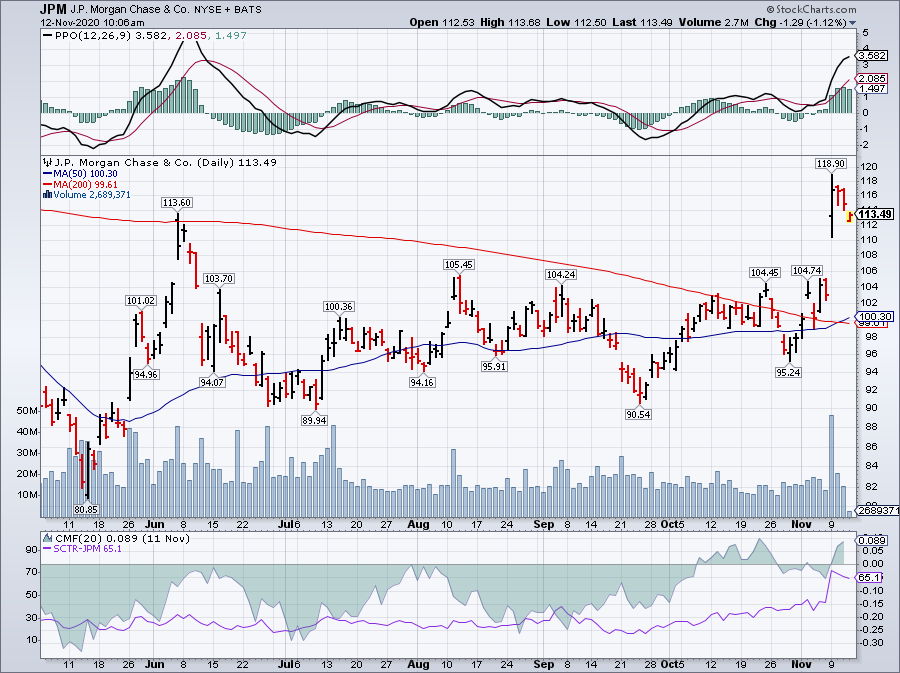The width and height of the screenshot is (900, 673).
Task: Click the JPM ticker symbol
Action: click(x=52, y=9)
